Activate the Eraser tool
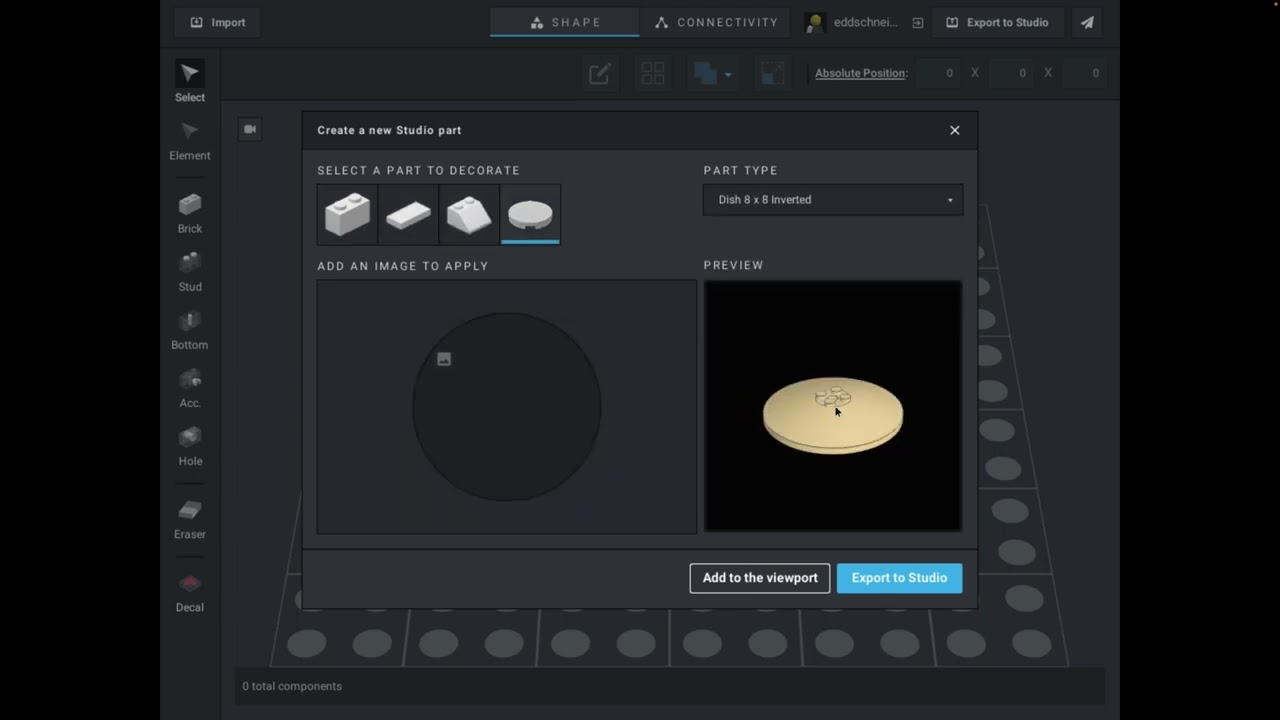 tap(189, 519)
